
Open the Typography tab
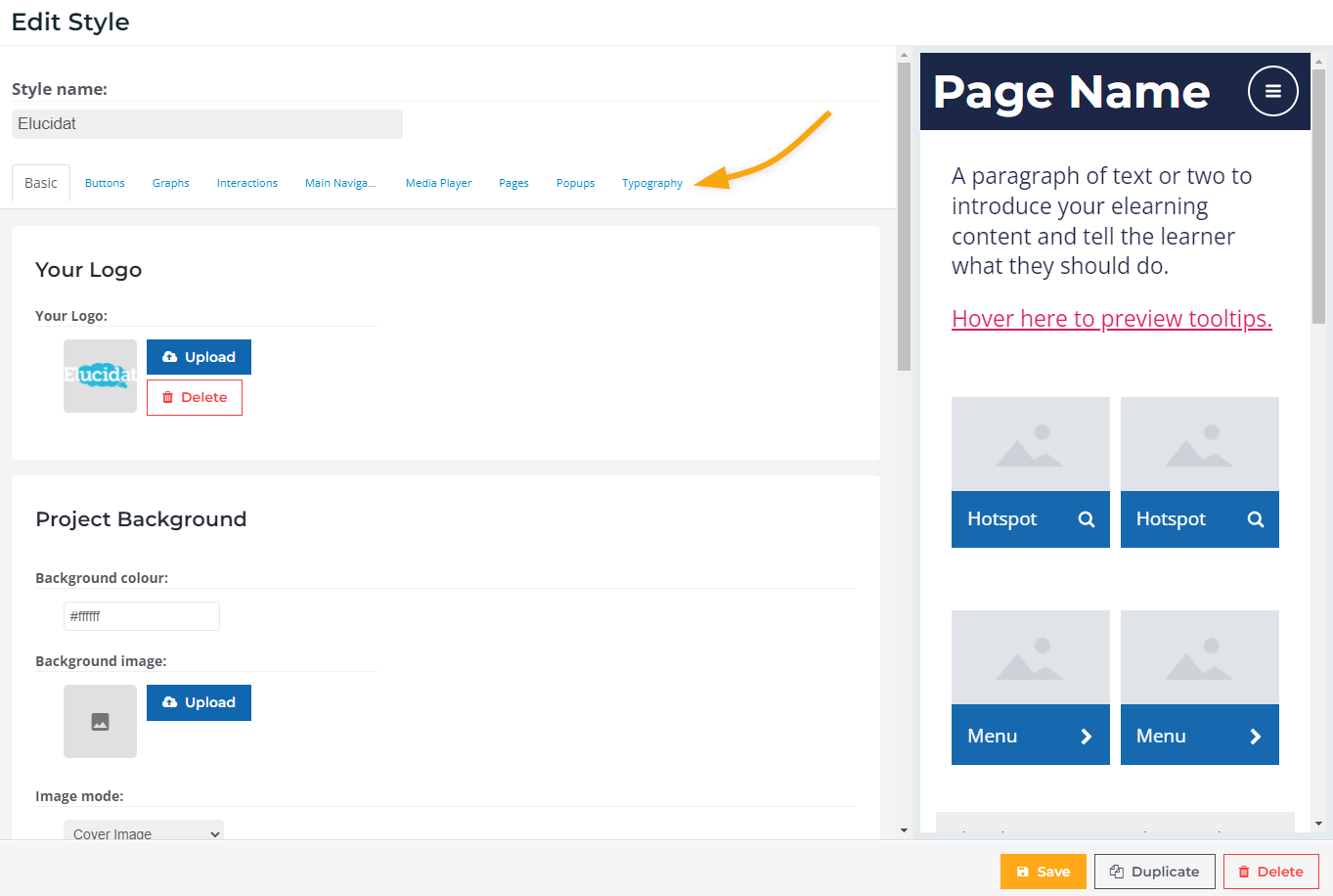click(652, 183)
